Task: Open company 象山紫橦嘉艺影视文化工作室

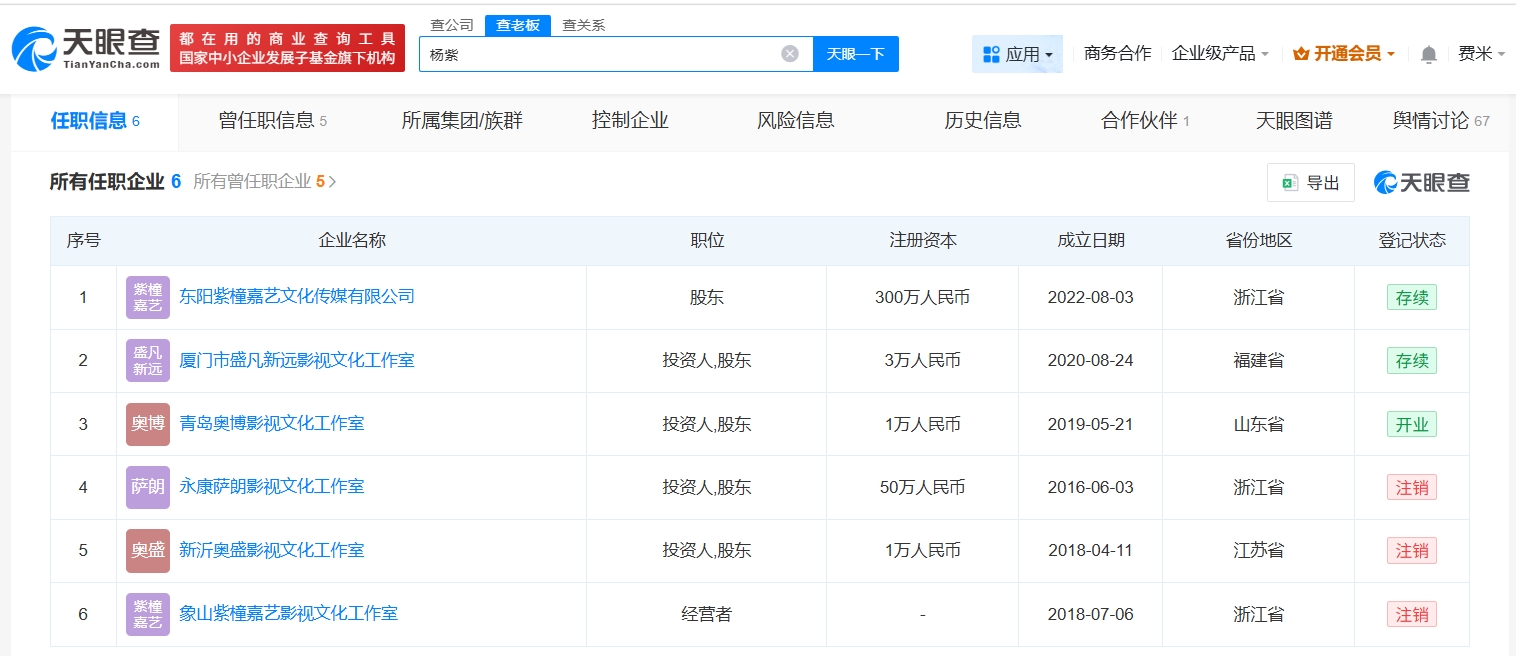Action: [x=288, y=614]
